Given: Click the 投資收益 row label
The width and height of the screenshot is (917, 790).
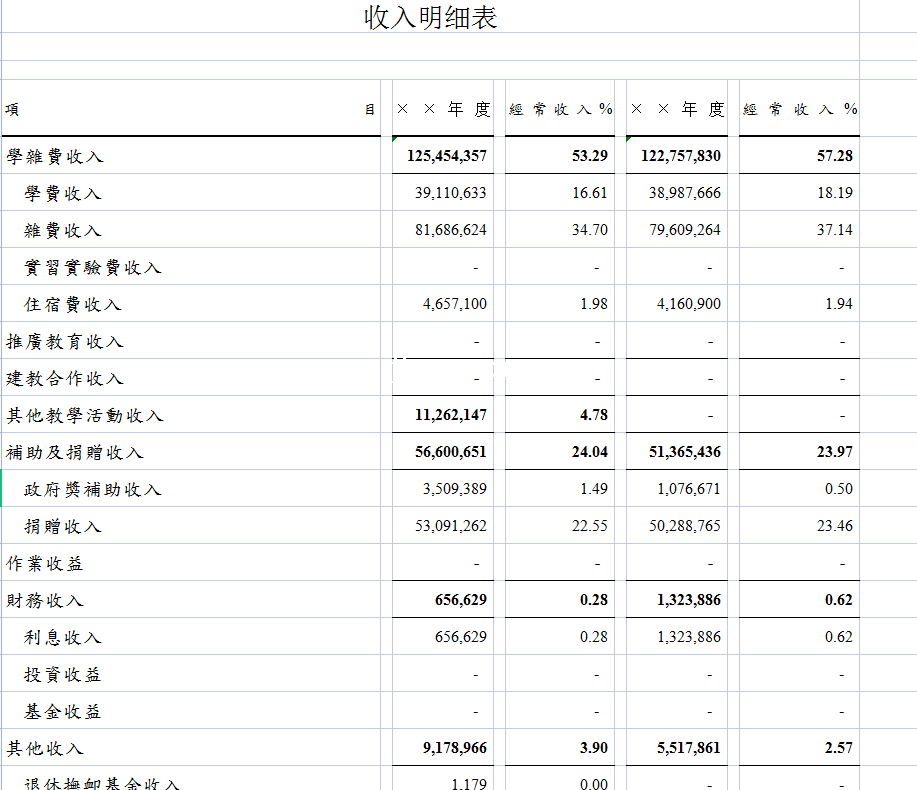Looking at the screenshot, I should [x=63, y=675].
